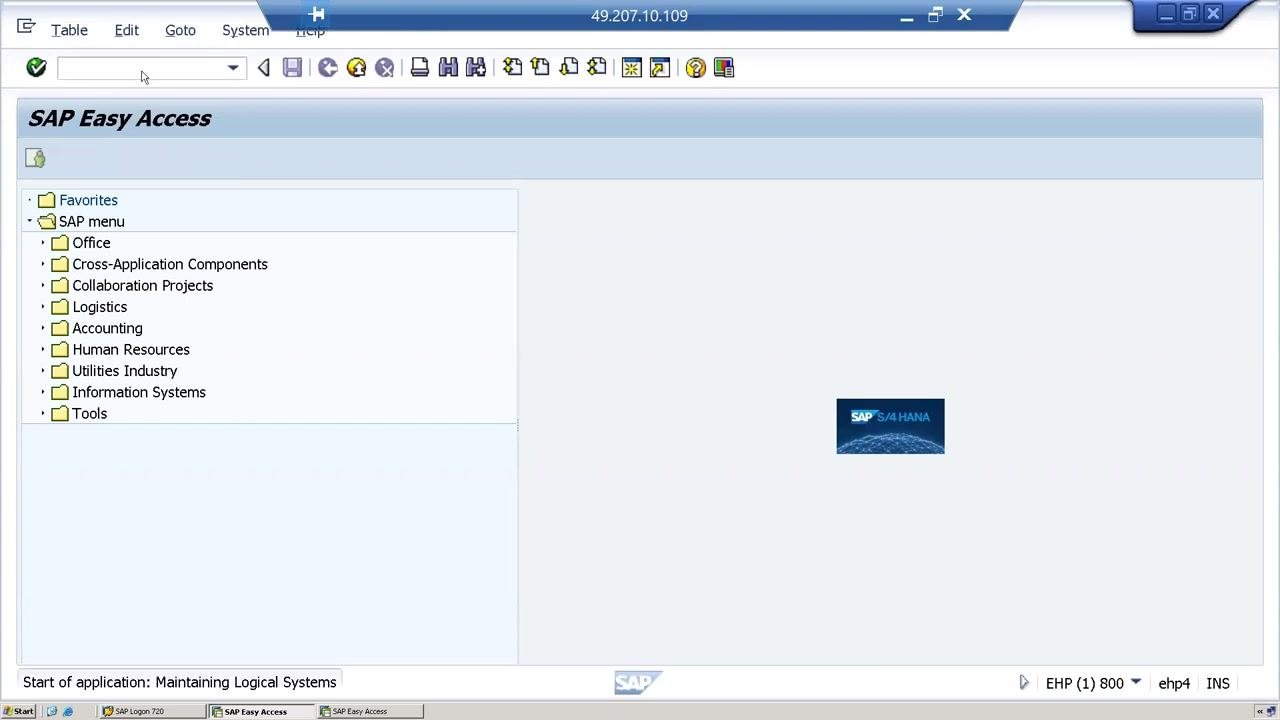This screenshot has width=1280, height=720.
Task: Click the Save diskette icon
Action: pos(292,68)
